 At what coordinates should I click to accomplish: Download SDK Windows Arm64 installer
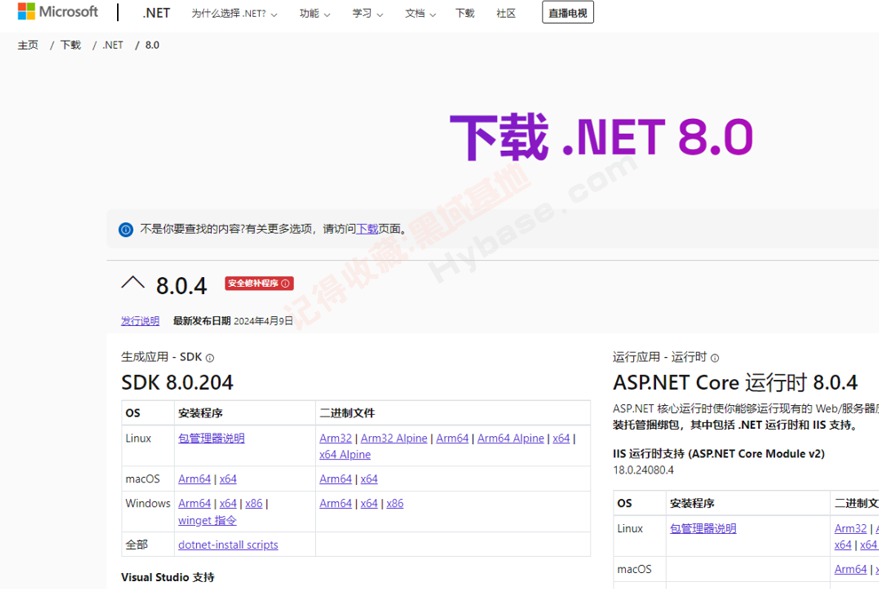[194, 504]
